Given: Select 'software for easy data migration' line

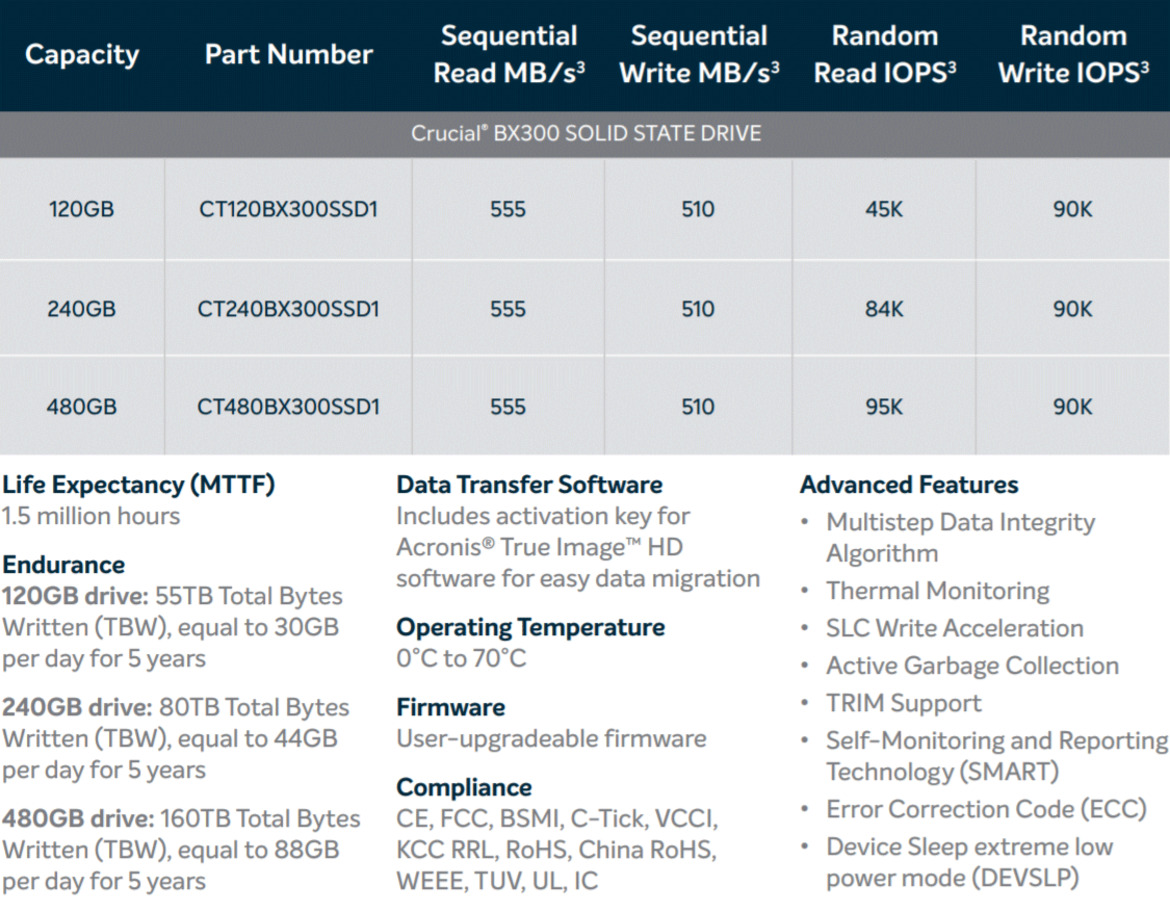Looking at the screenshot, I should [578, 579].
